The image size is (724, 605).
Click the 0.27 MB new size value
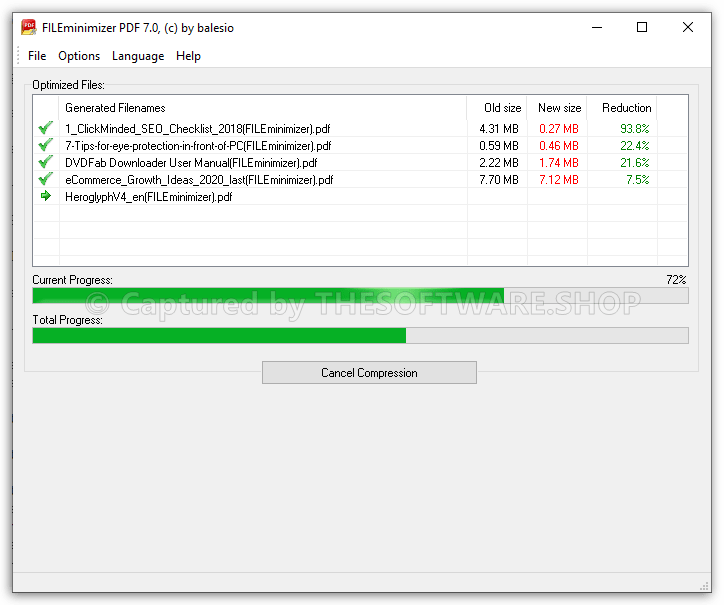pyautogui.click(x=559, y=128)
